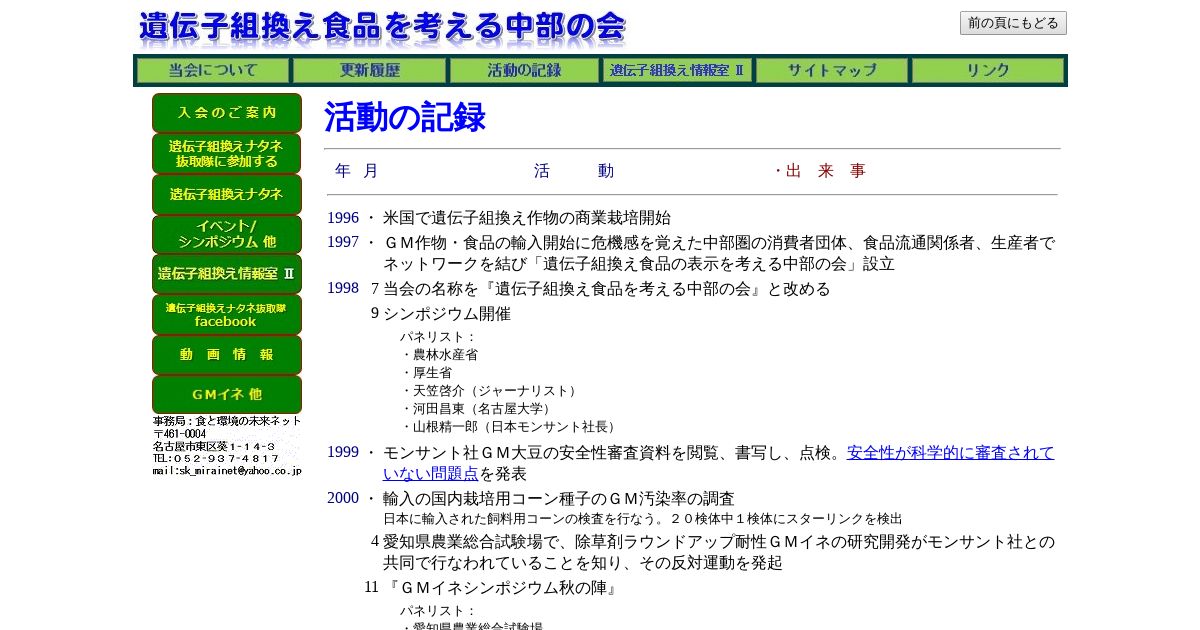Click the 1998 year entry
The image size is (1200, 630).
coord(343,288)
